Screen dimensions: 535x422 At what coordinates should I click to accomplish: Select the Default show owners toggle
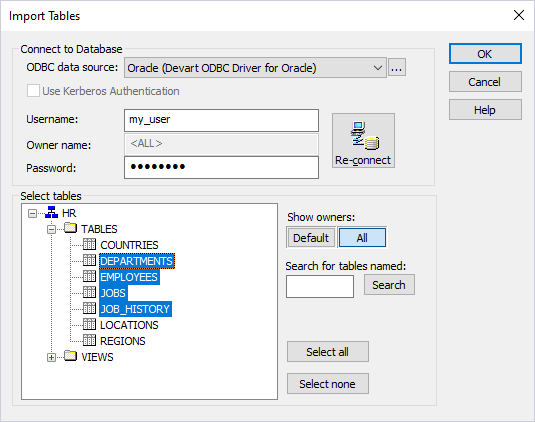(311, 238)
